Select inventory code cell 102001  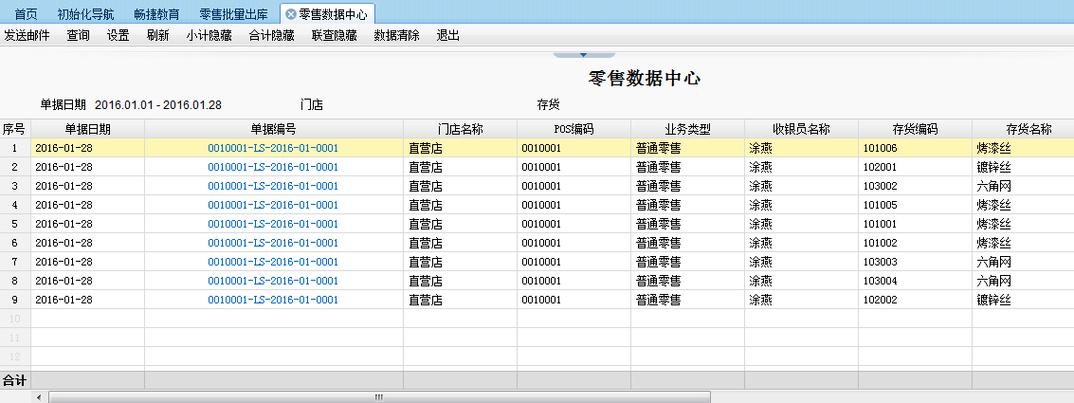point(915,167)
